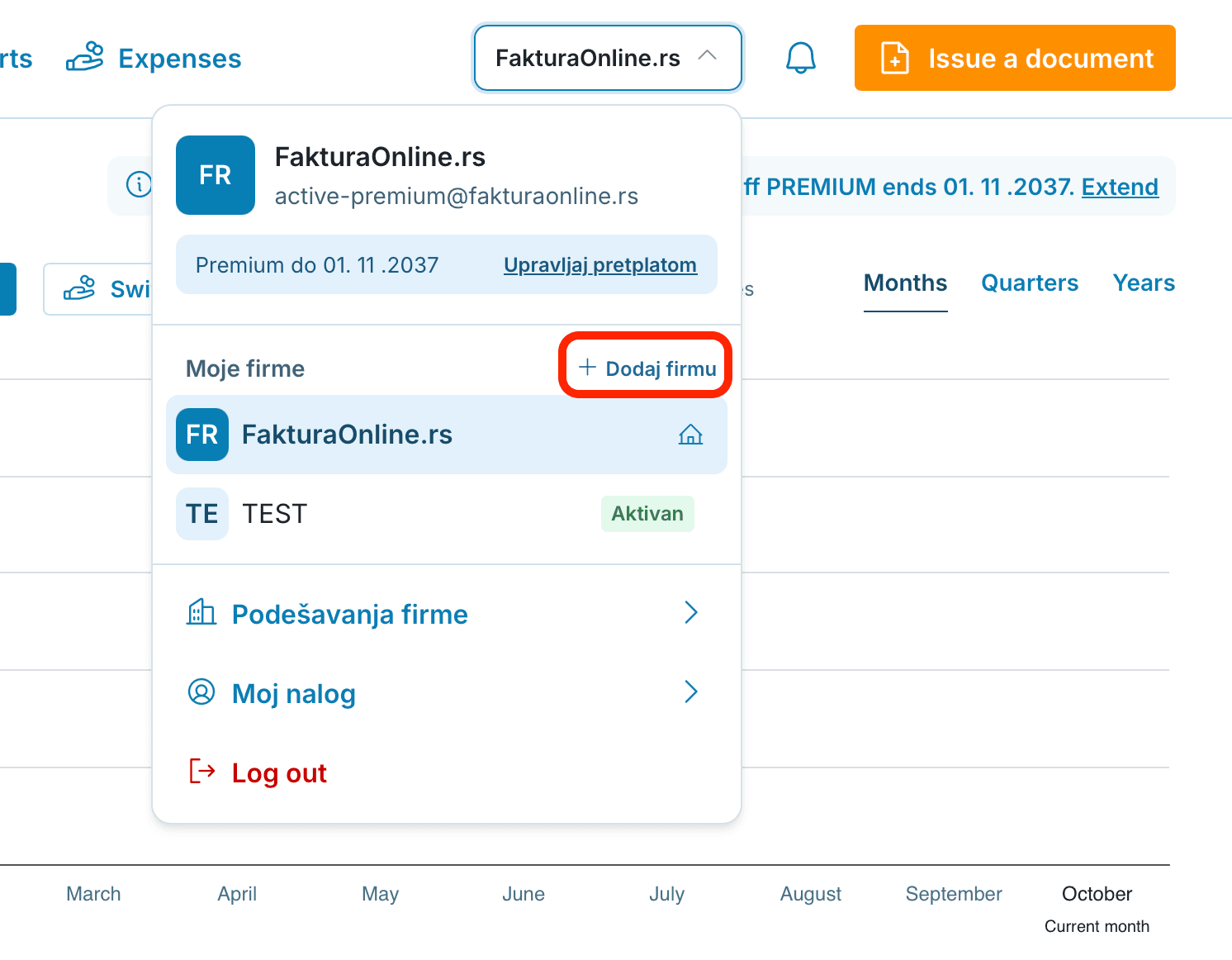
Task: Click the Extend link in the premium banner
Action: (x=1120, y=187)
